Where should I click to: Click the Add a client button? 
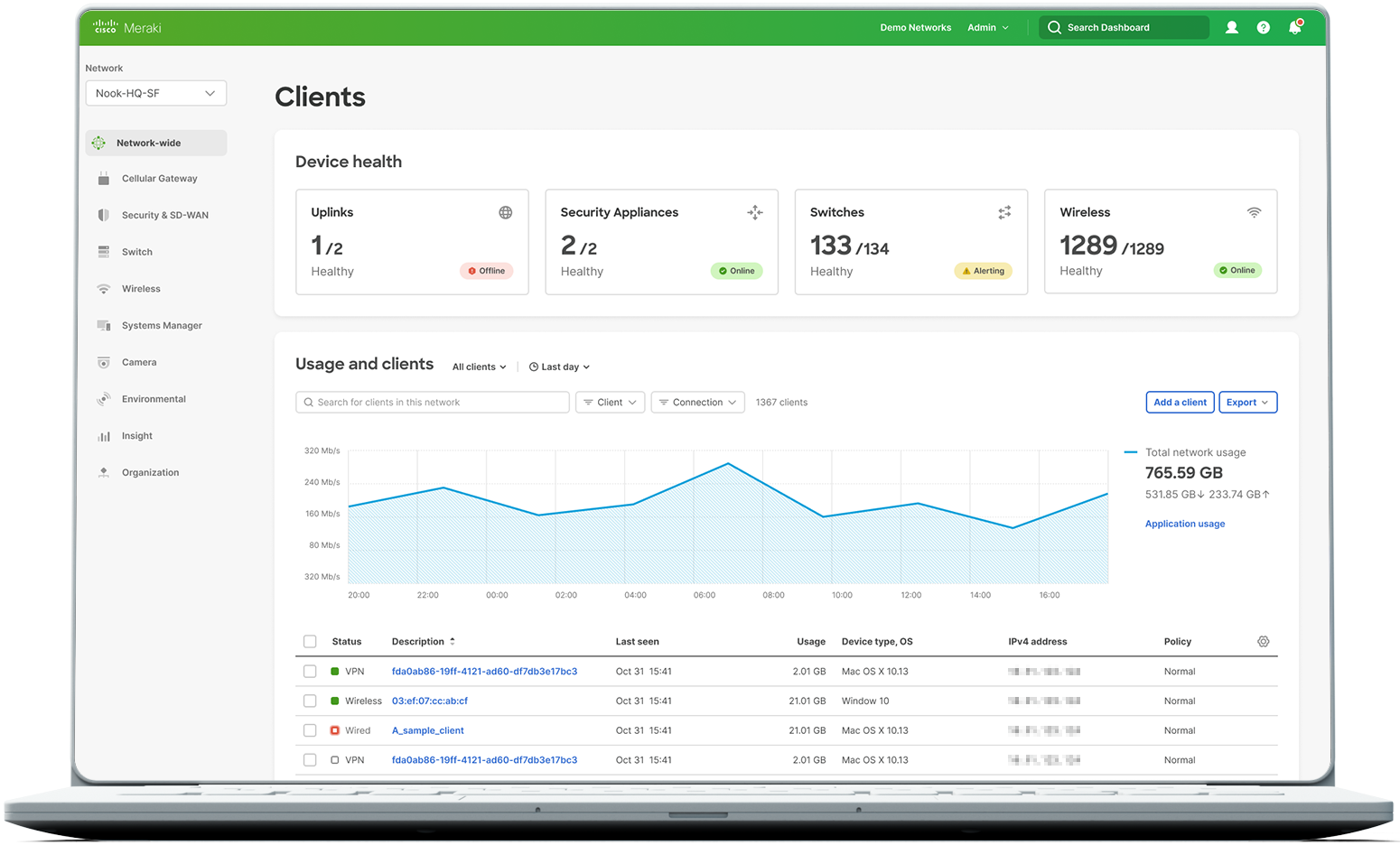[1180, 403]
